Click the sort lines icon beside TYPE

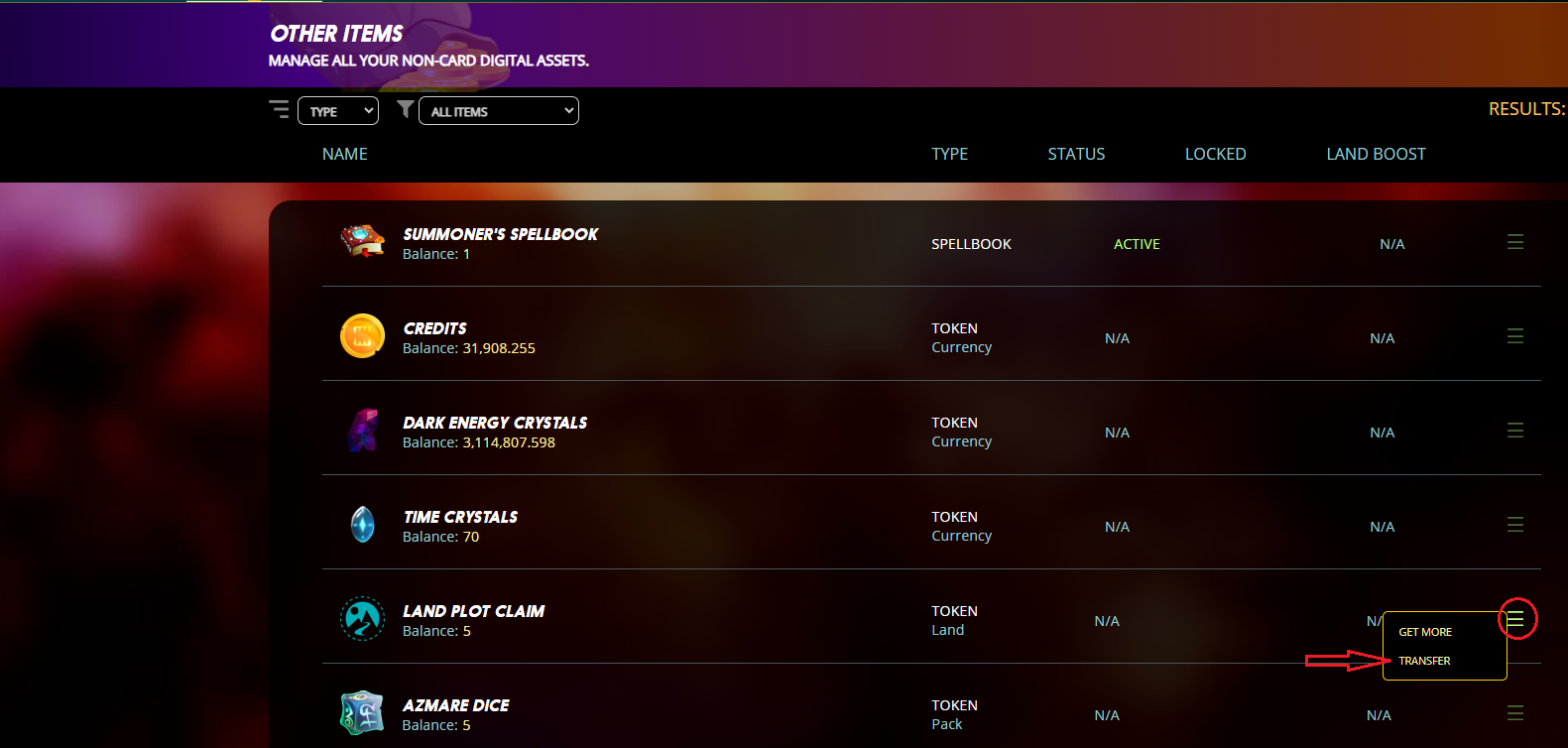click(279, 109)
